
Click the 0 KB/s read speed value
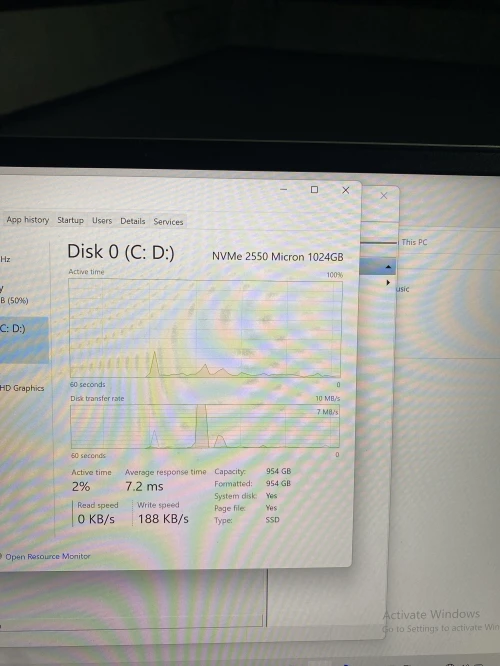96,519
